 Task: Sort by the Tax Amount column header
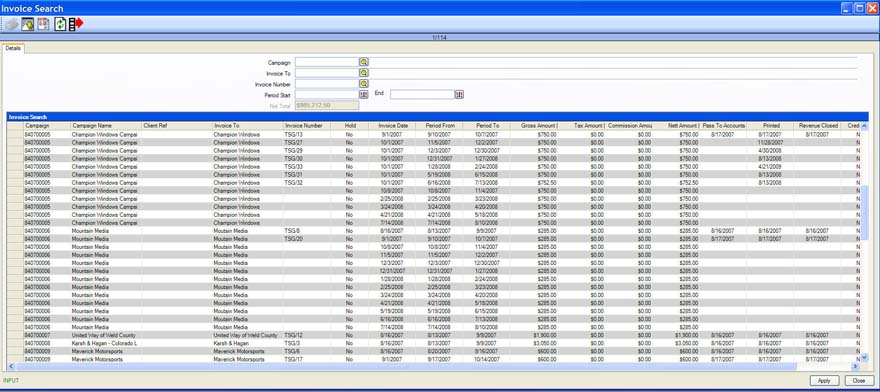581,126
